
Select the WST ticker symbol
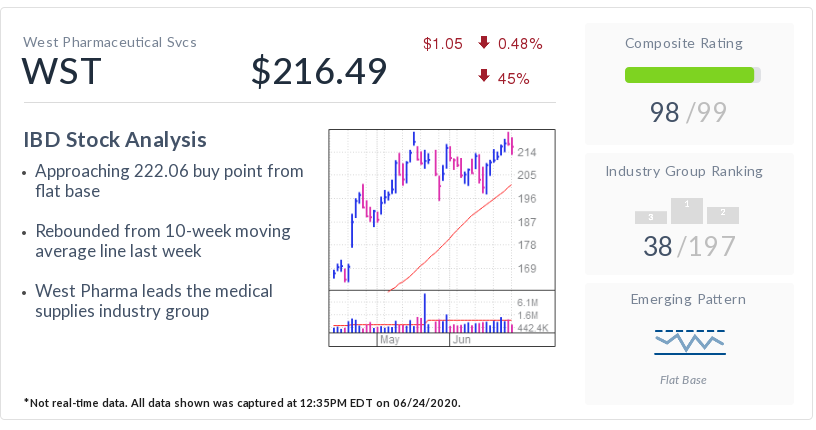(x=61, y=72)
